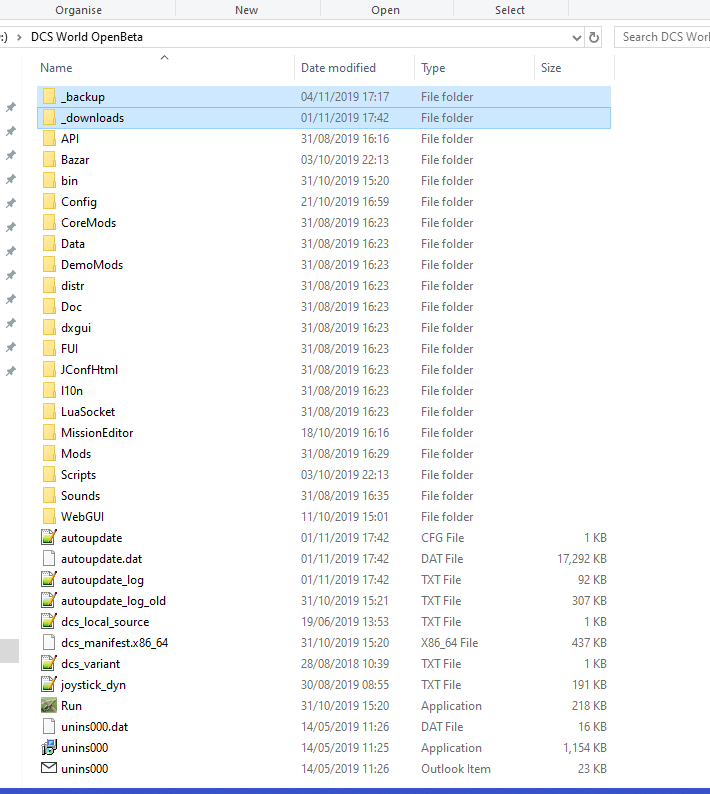
Task: Click the DCS World OpenBeta breadcrumb
Action: tap(87, 37)
